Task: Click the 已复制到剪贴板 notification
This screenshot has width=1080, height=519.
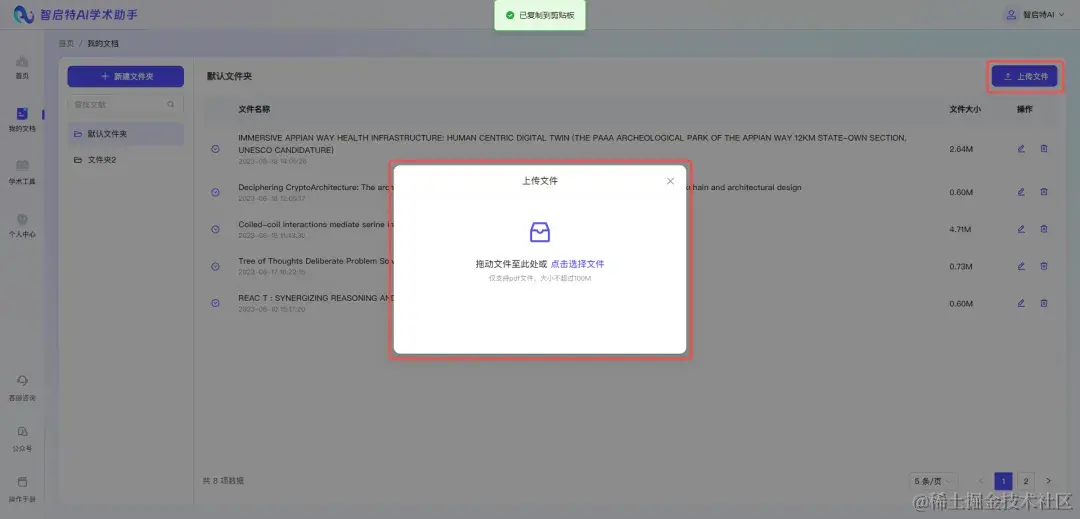Action: coord(540,15)
